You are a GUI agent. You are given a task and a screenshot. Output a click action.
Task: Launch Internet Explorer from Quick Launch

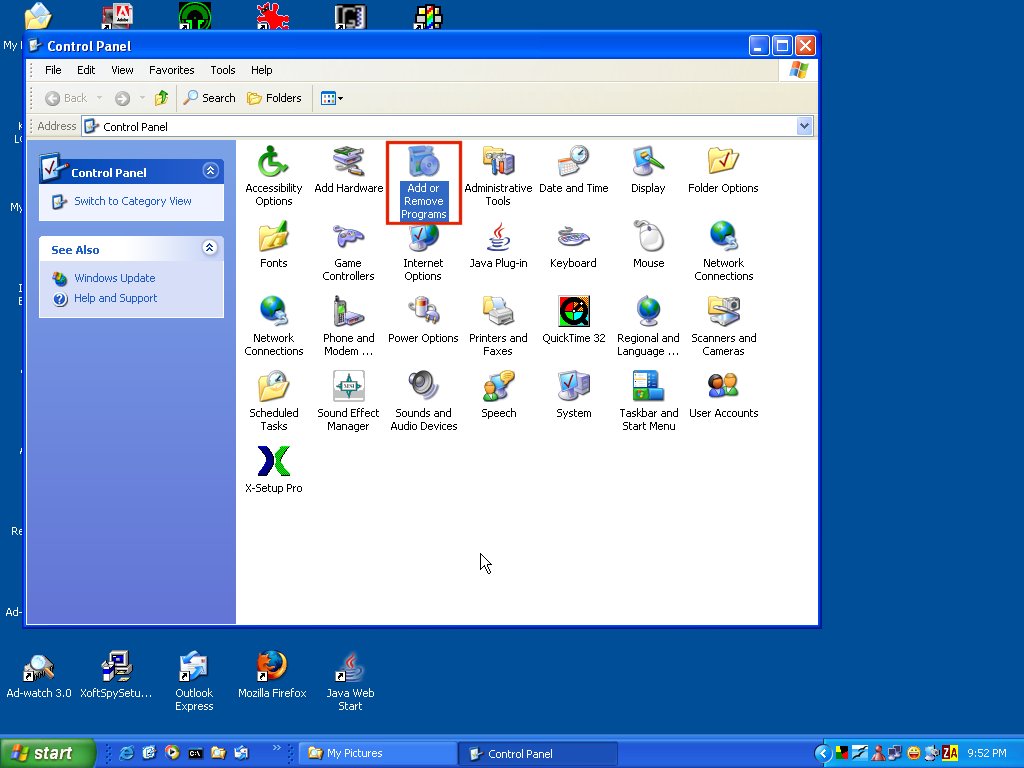(127, 753)
